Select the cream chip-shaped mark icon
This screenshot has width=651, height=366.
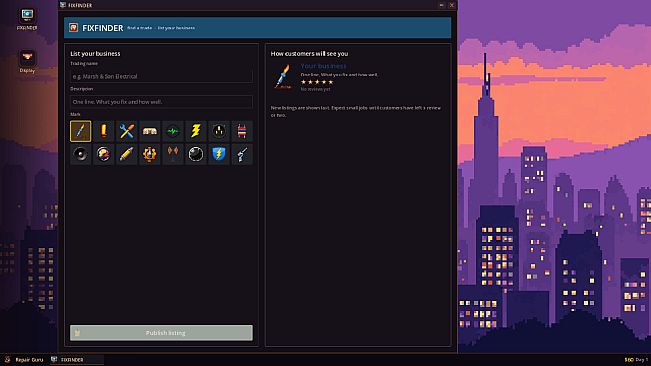coord(150,131)
